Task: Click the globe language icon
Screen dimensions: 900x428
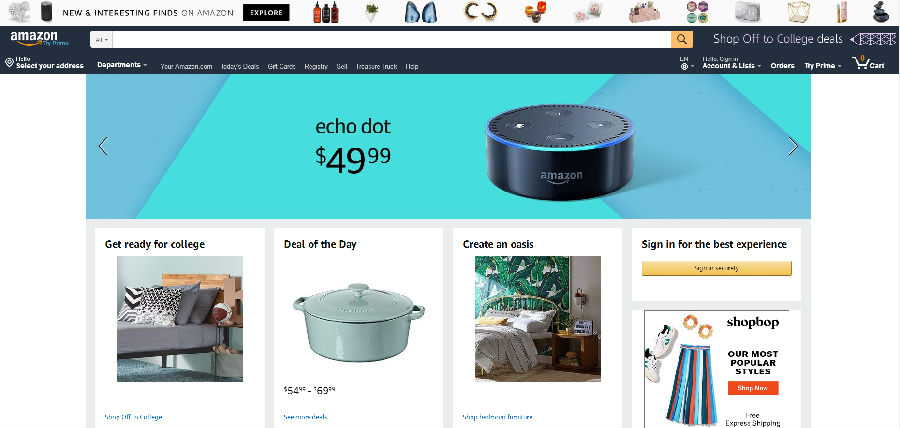Action: (x=684, y=67)
